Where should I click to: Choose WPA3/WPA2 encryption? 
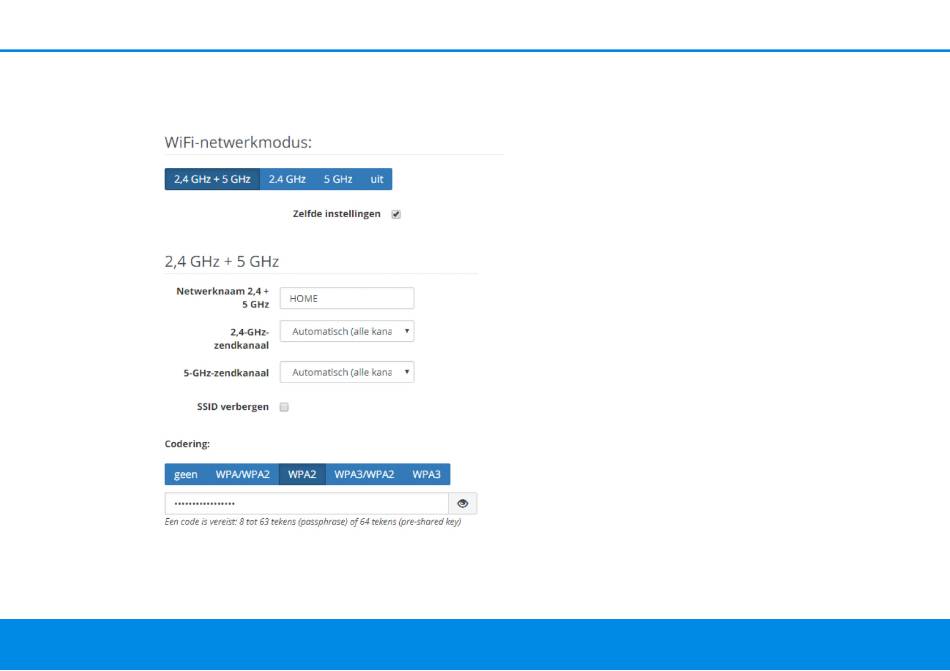(x=364, y=474)
